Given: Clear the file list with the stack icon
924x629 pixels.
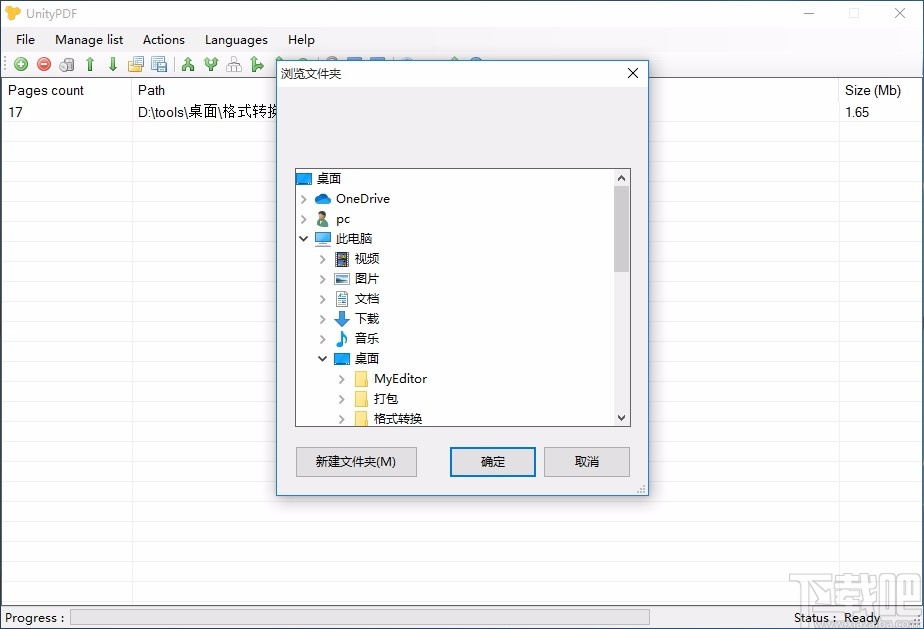Looking at the screenshot, I should [x=66, y=63].
